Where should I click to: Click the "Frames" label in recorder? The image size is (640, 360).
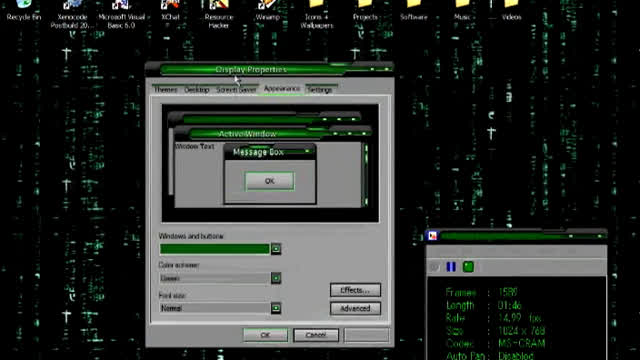point(461,292)
